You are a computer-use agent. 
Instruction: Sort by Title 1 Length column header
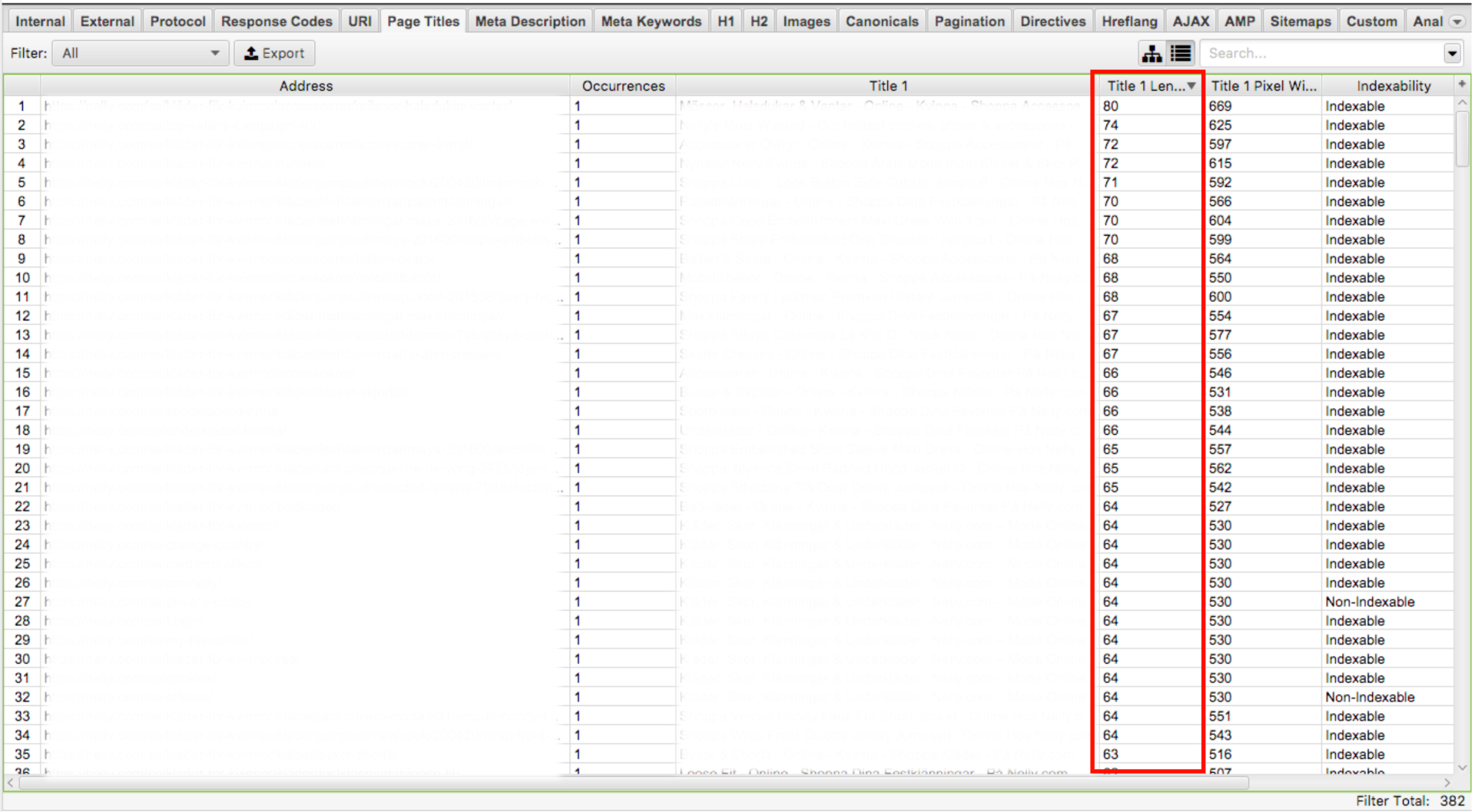tap(1146, 86)
